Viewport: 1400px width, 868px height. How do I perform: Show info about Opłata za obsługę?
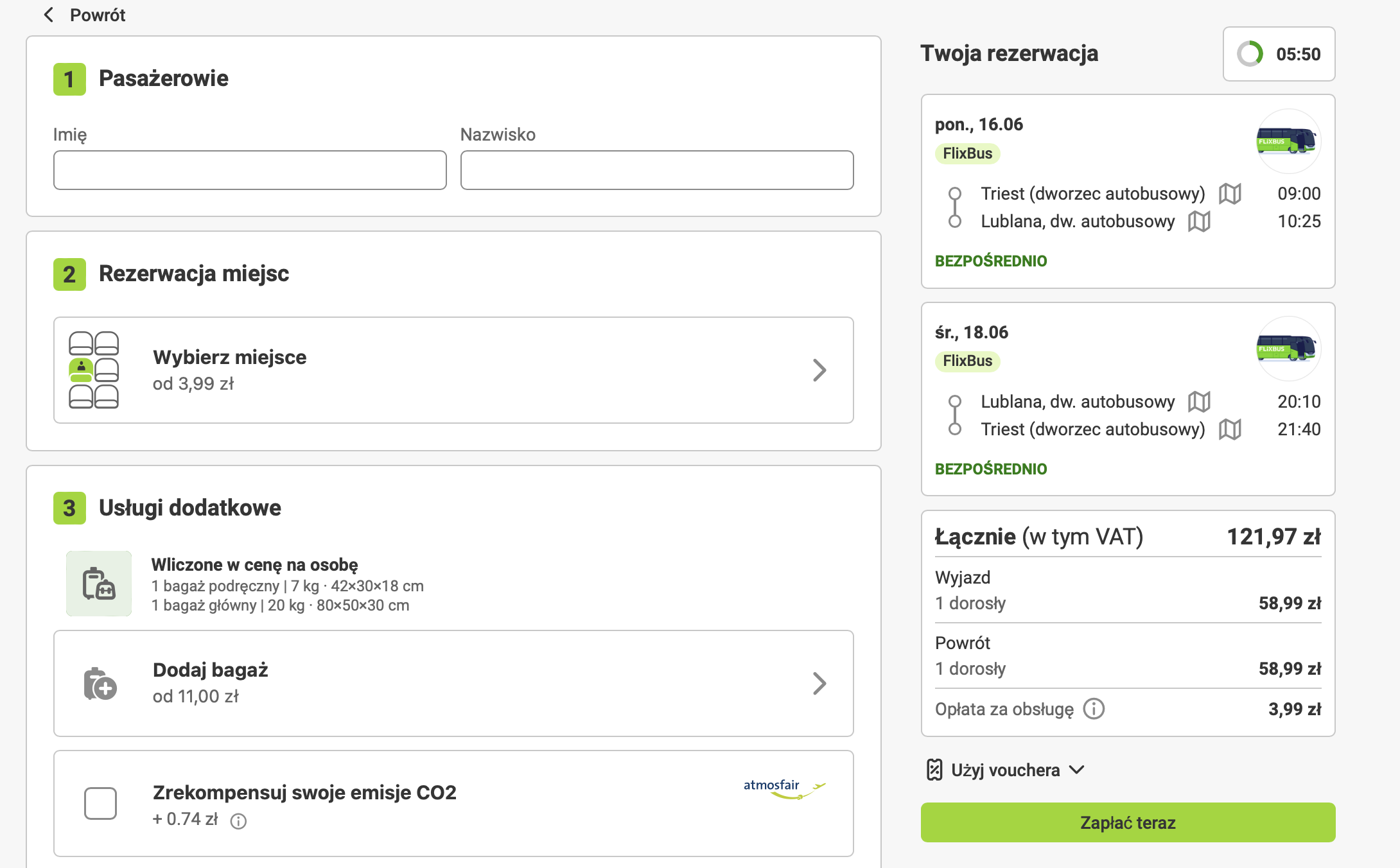click(1094, 709)
